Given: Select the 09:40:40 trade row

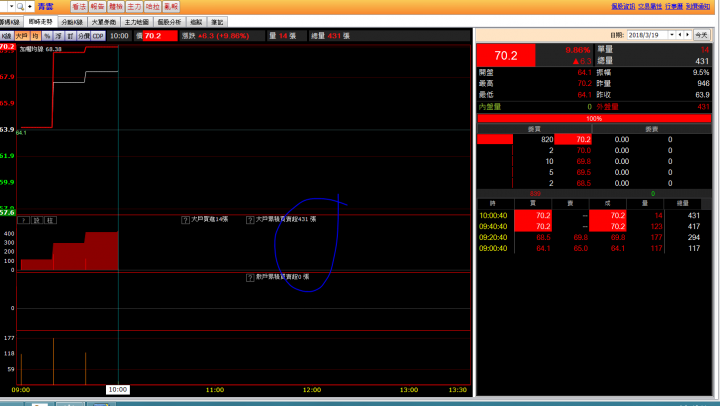Looking at the screenshot, I should click(594, 226).
